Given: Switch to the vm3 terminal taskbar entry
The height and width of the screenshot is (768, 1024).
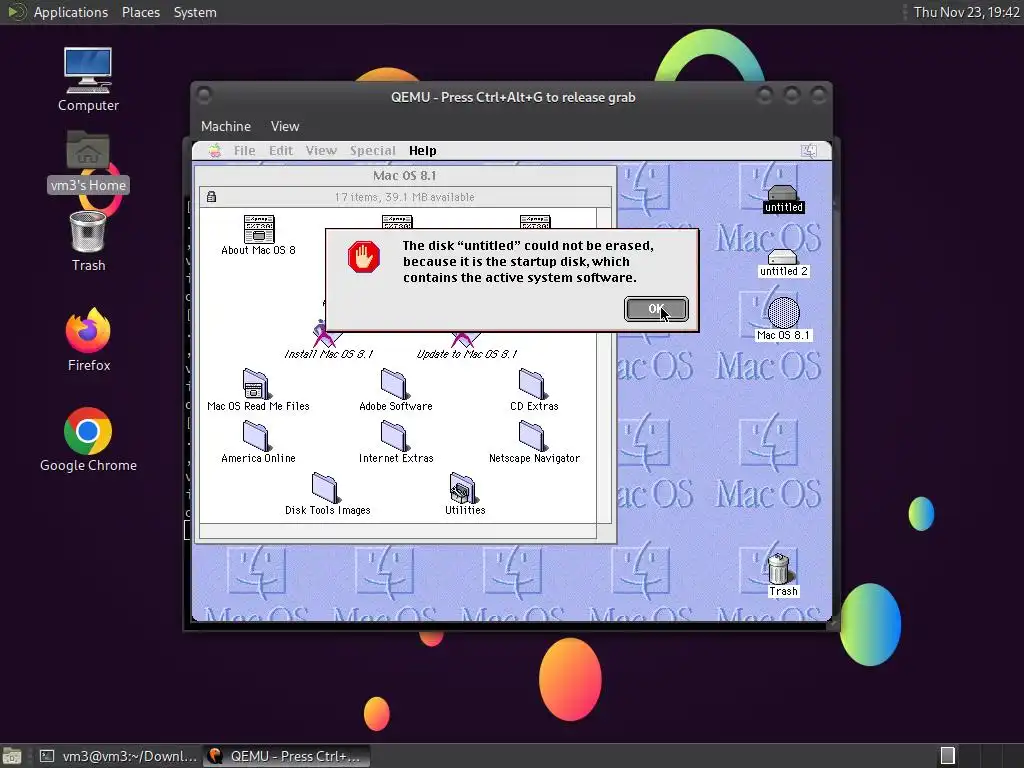Looking at the screenshot, I should (x=118, y=756).
